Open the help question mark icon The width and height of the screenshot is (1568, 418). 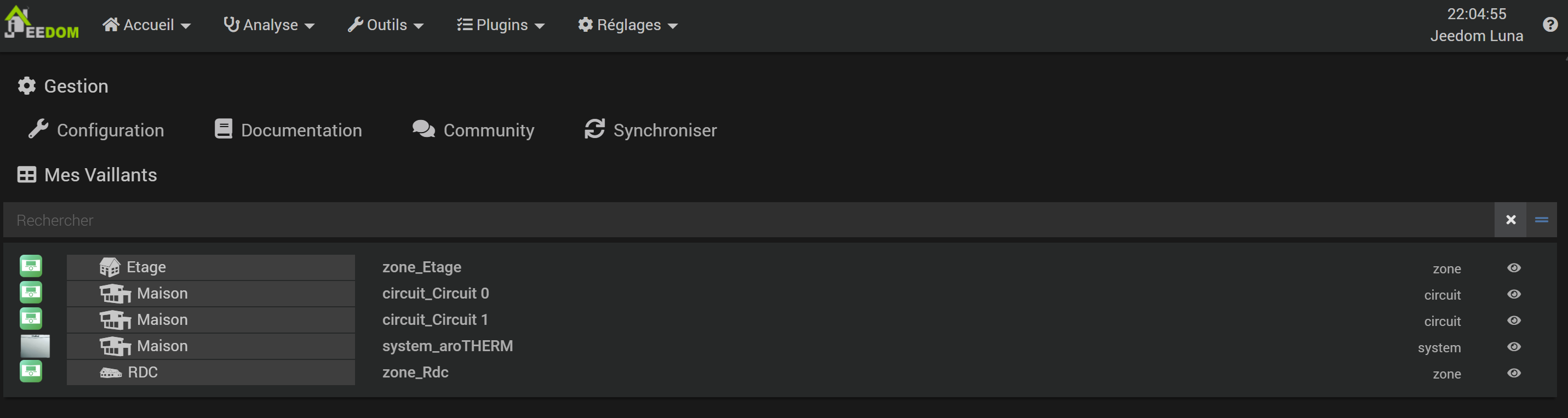(x=1550, y=25)
